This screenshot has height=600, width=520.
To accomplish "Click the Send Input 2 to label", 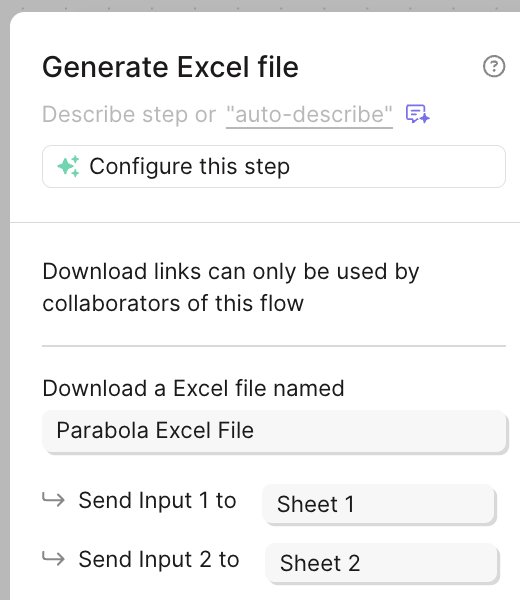I will click(159, 559).
